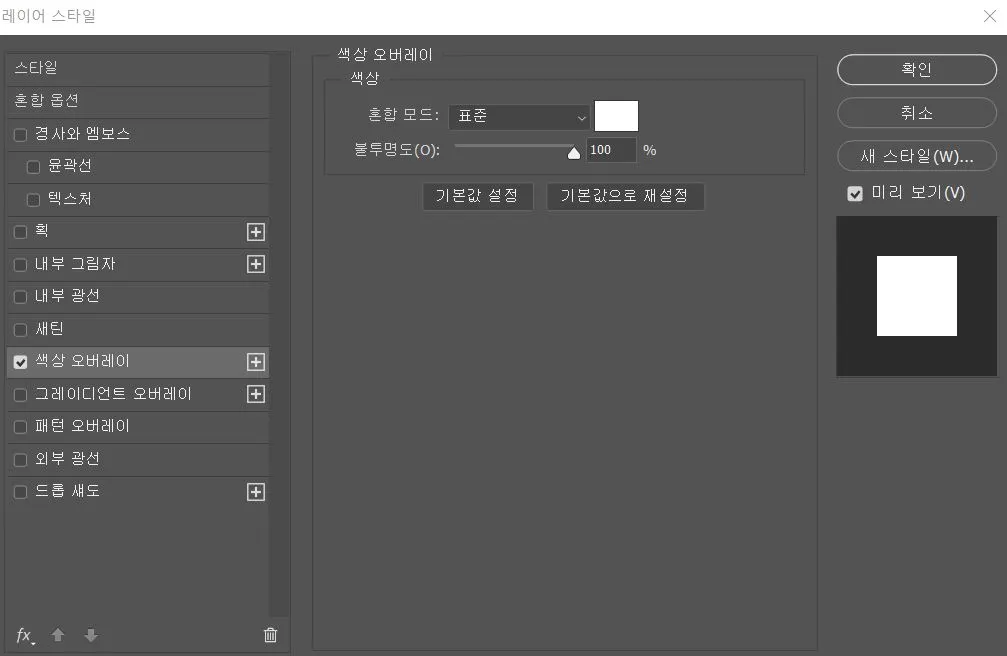Enable the 경사와 엠보스 effect
The image size is (1007, 656).
click(x=20, y=134)
